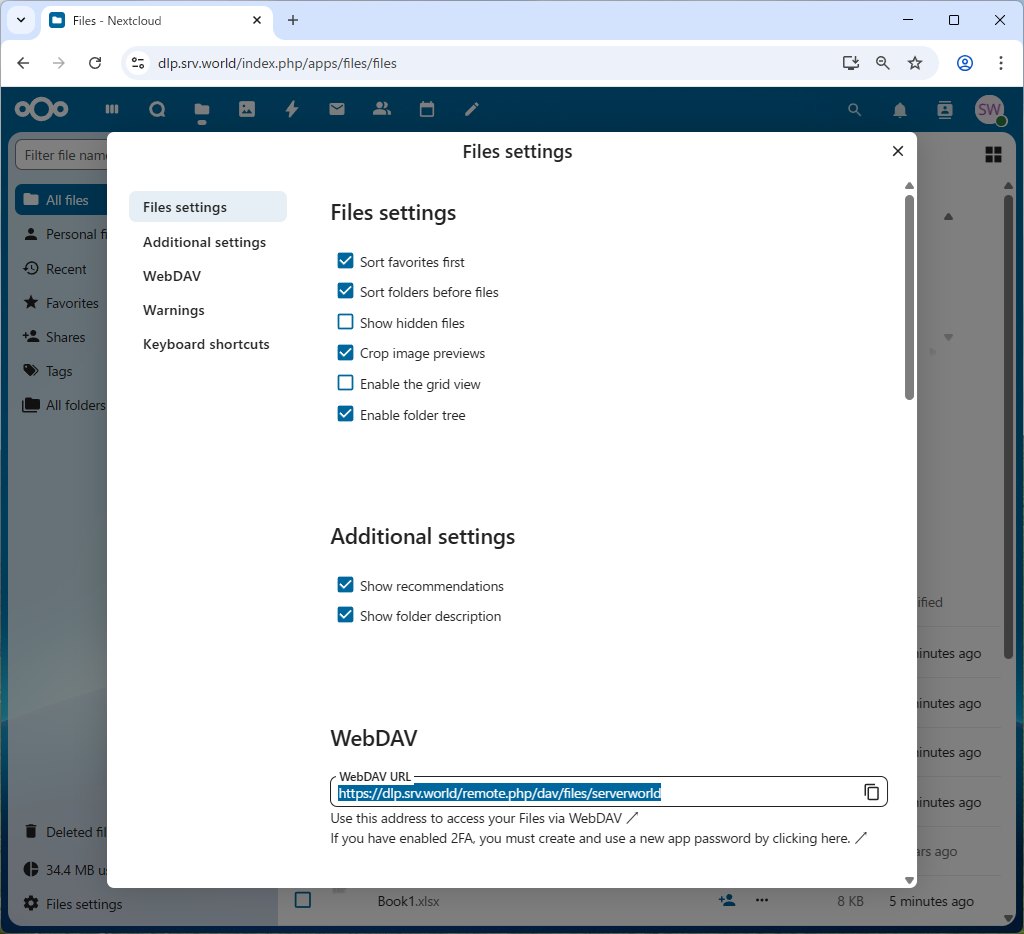Enable the Show hidden files checkbox
The image size is (1024, 934).
tap(345, 322)
